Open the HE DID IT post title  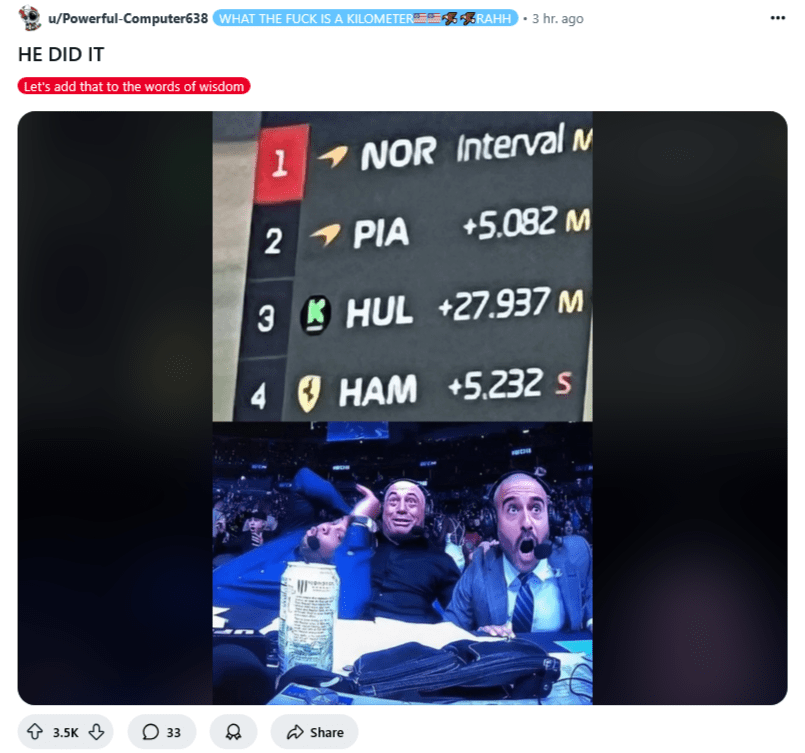(61, 54)
